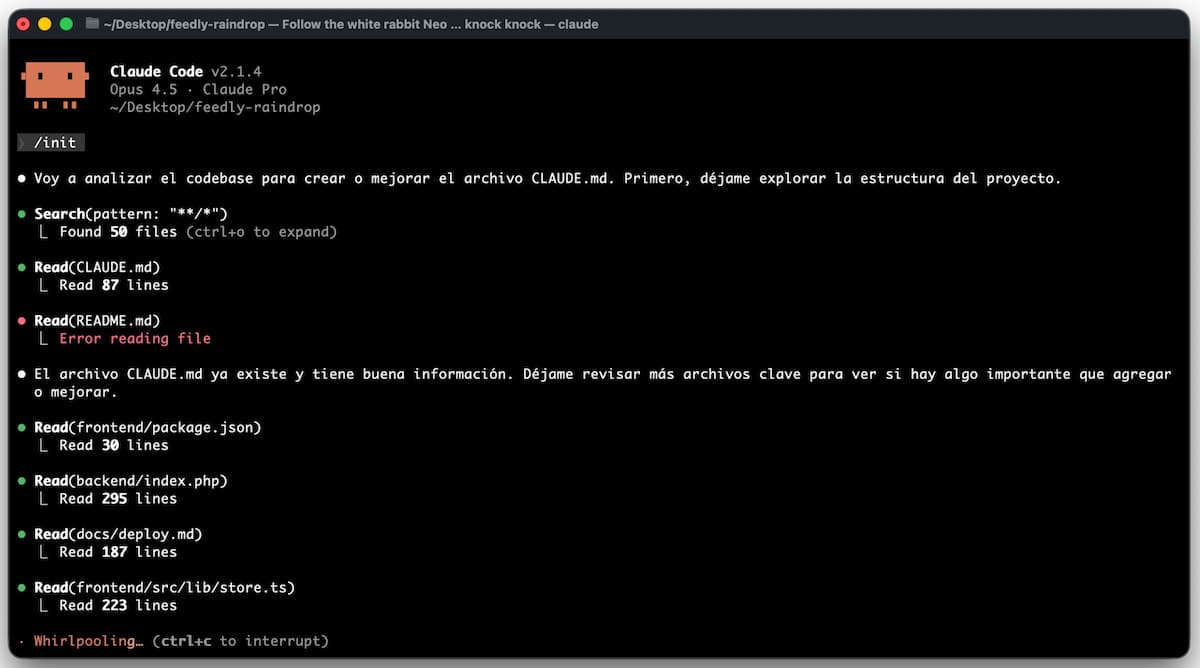This screenshot has width=1200, height=668.
Task: Click the Error reading file message
Action: click(138, 338)
